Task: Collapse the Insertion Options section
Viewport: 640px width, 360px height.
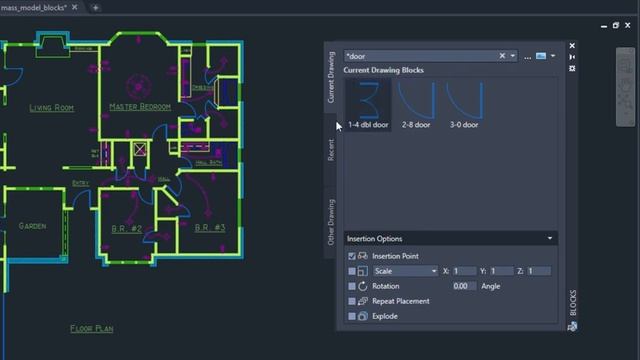Action: pyautogui.click(x=550, y=238)
